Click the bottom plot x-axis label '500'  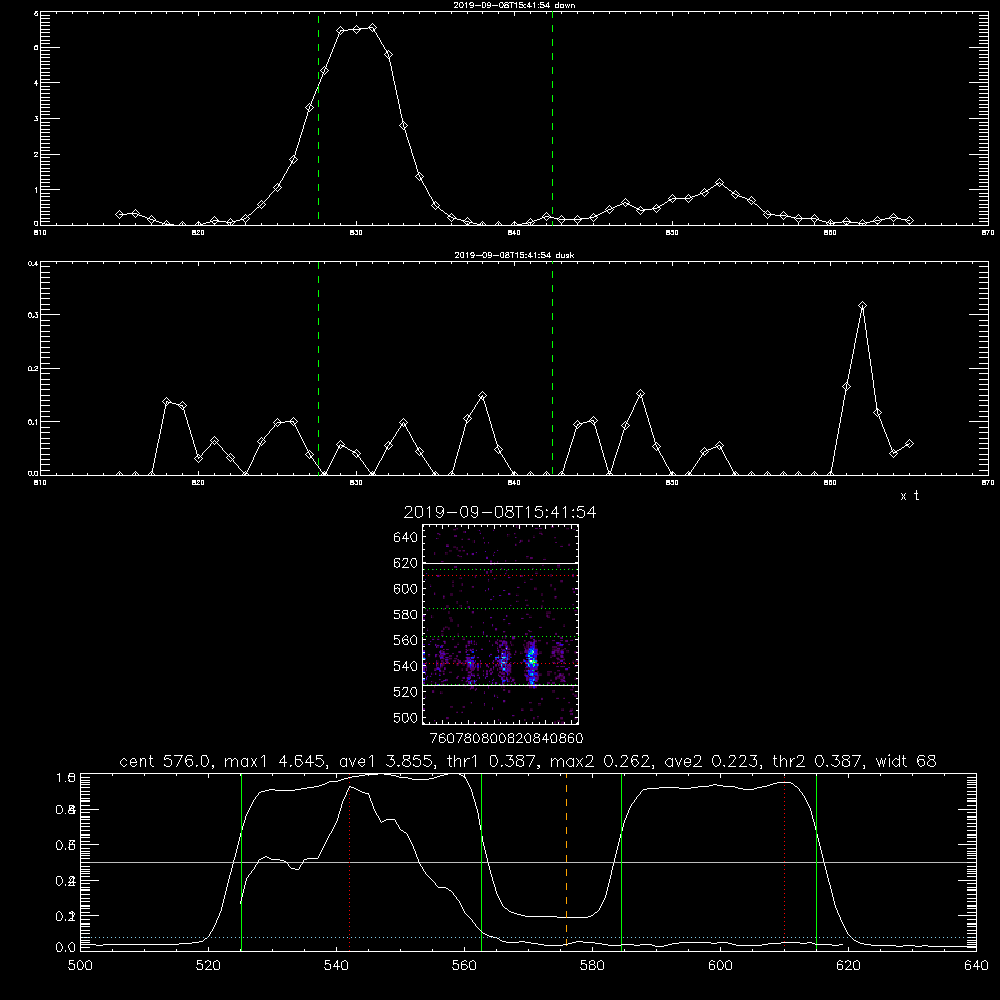pos(80,966)
